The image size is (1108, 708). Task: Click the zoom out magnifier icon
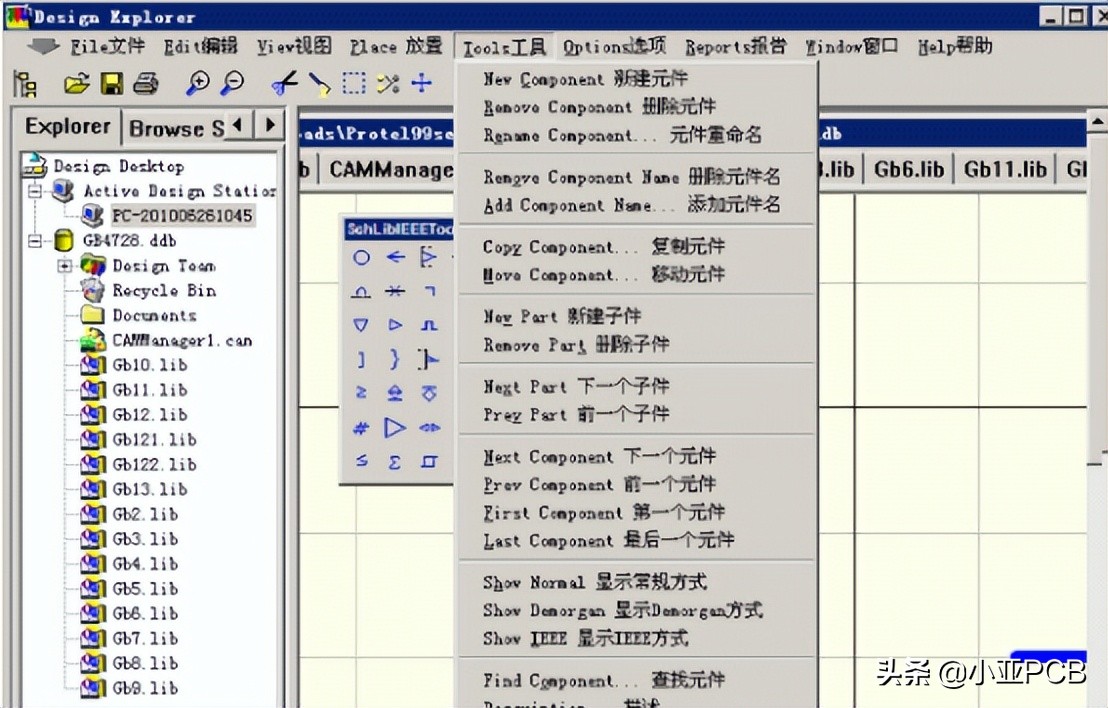(x=232, y=83)
